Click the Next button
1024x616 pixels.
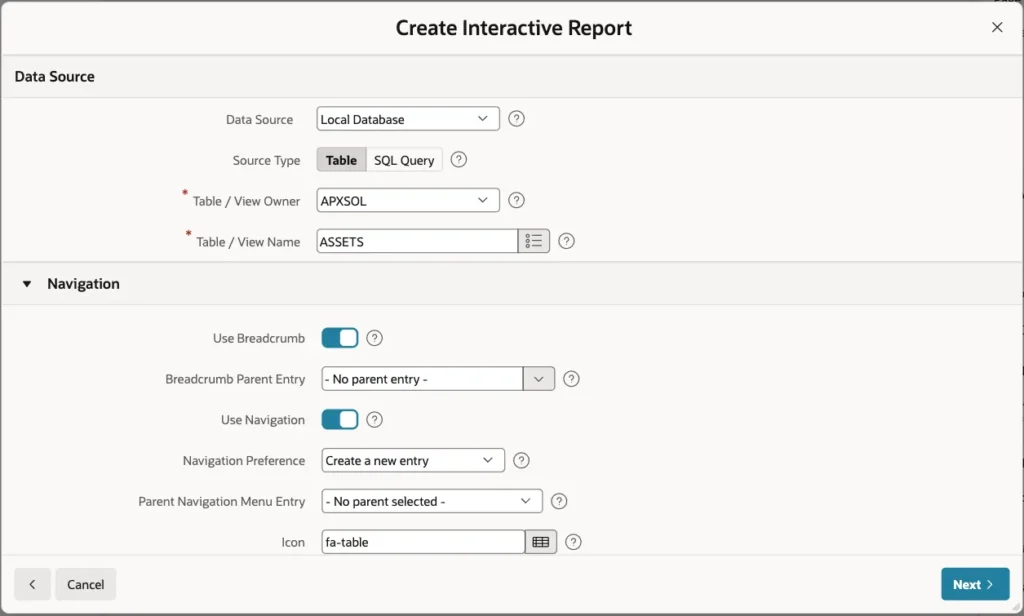coord(975,584)
